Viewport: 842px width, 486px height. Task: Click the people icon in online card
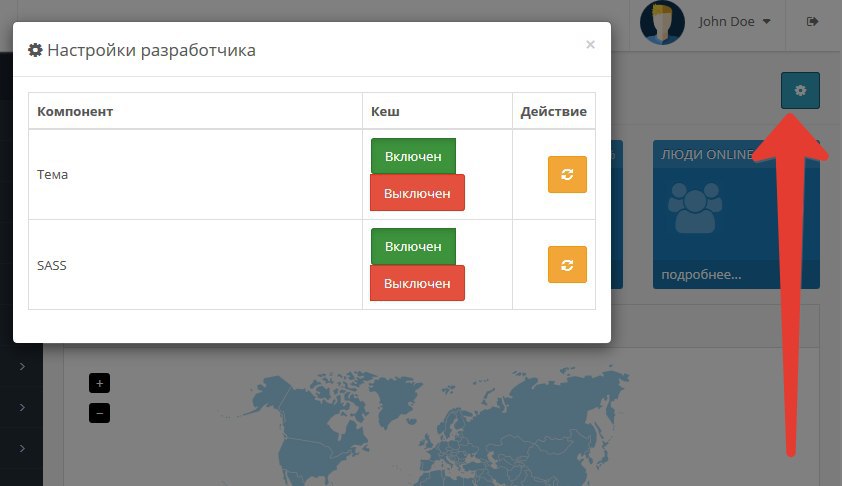point(695,208)
